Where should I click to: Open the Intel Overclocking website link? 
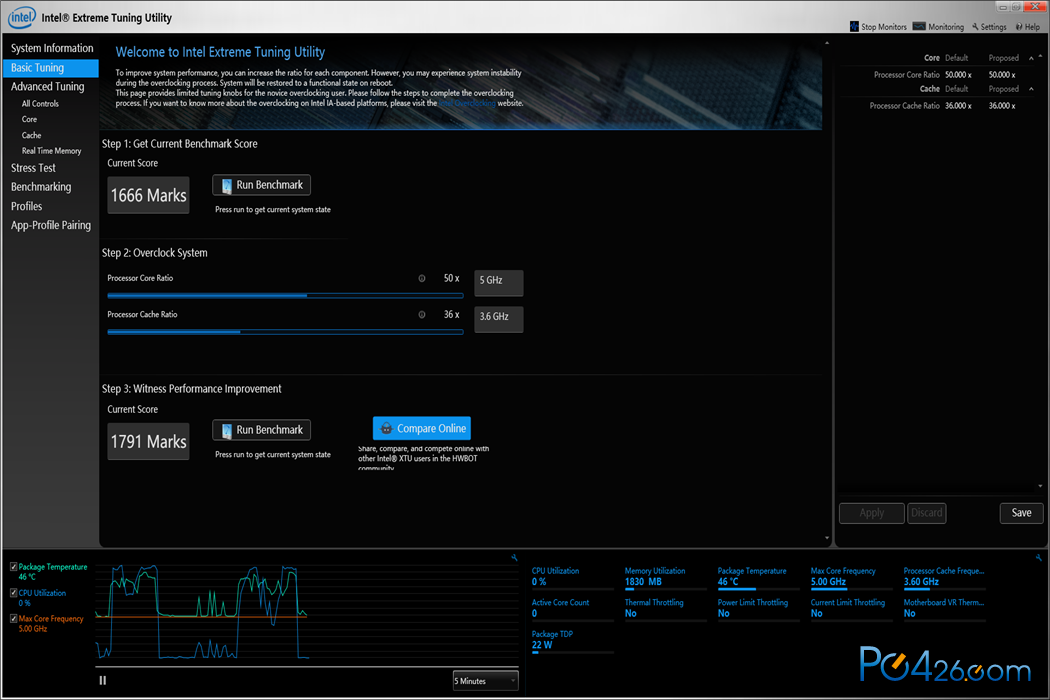pyautogui.click(x=467, y=103)
